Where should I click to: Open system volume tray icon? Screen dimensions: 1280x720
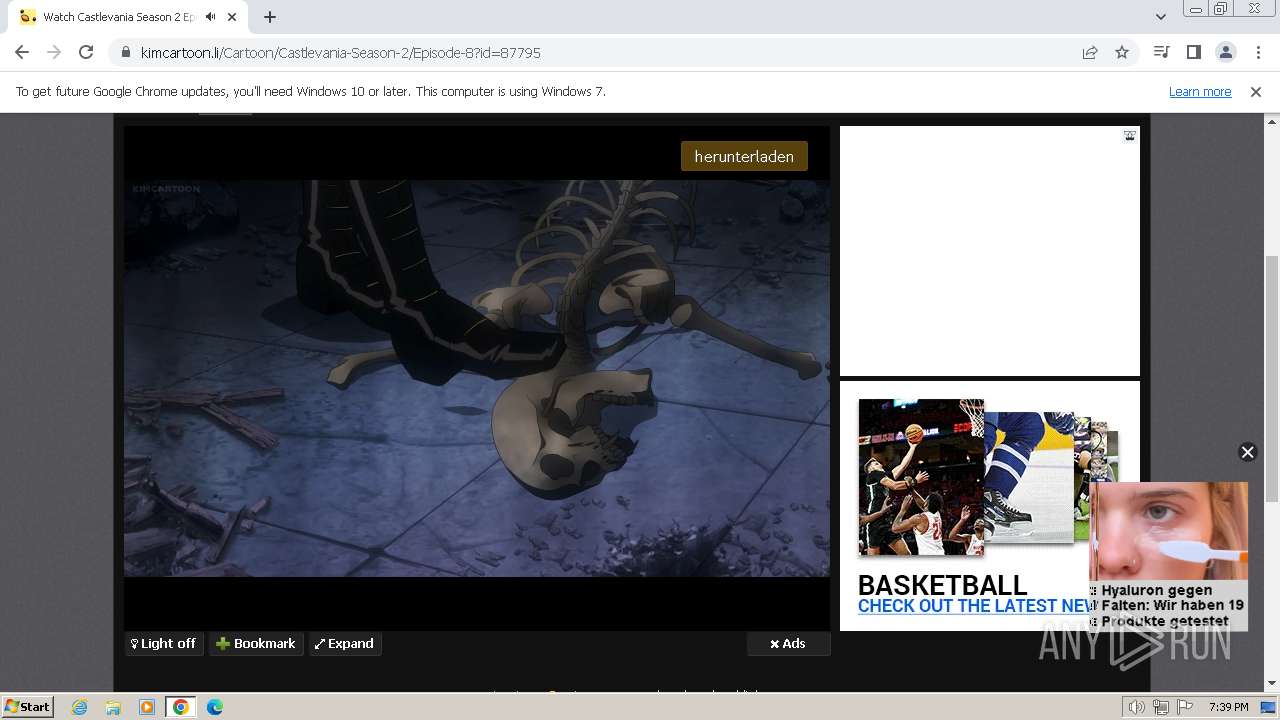[x=1137, y=707]
